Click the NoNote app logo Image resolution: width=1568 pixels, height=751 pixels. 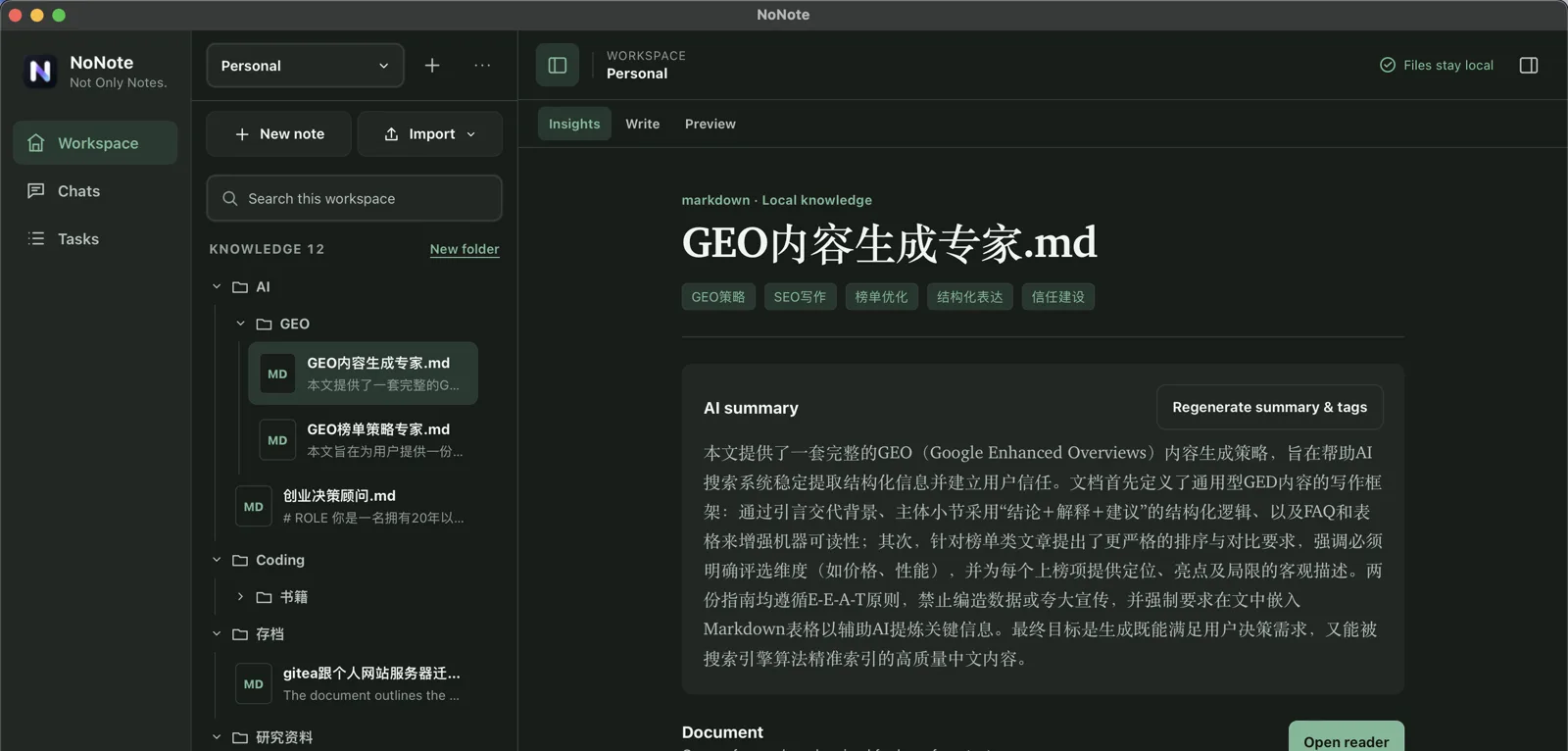(40, 71)
